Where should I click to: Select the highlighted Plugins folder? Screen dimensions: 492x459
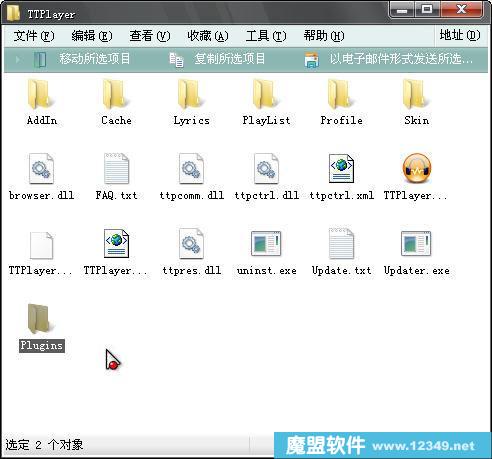tap(41, 327)
